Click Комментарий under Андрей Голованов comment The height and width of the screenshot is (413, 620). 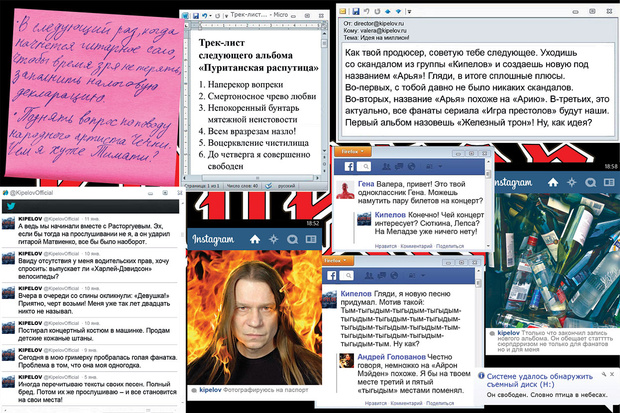pos(406,403)
